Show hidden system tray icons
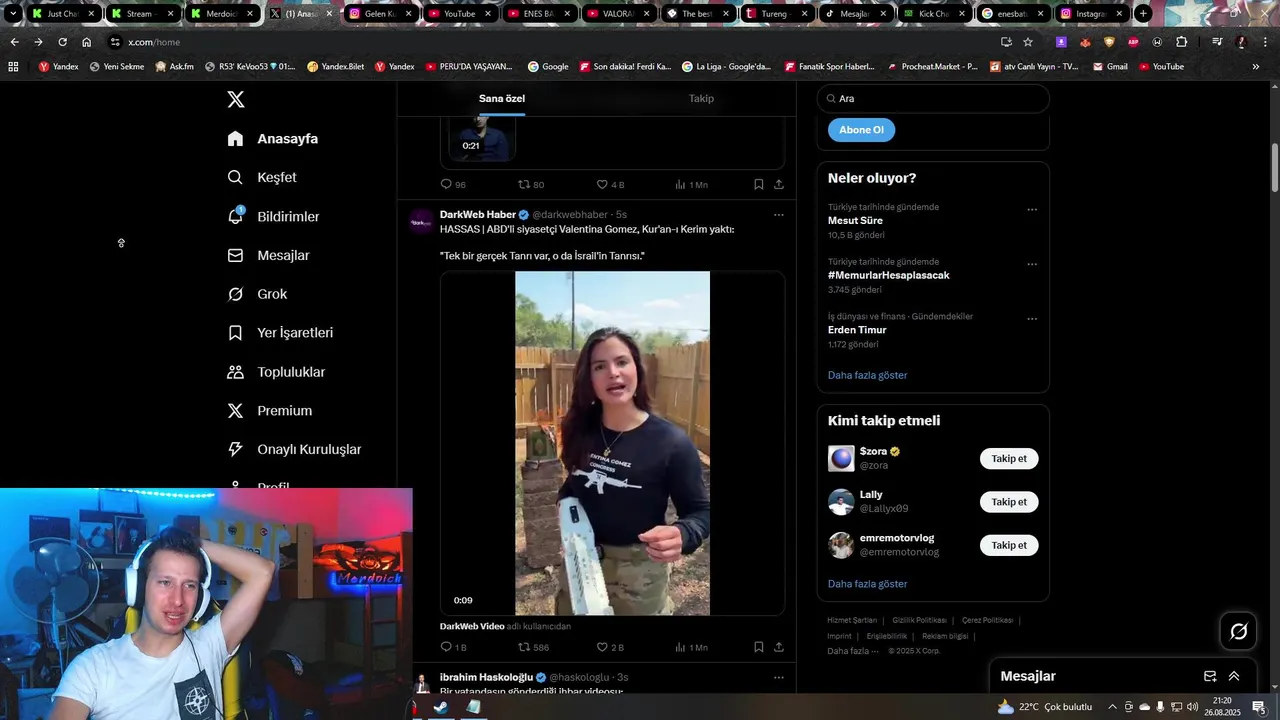1280x720 pixels. (x=1112, y=707)
